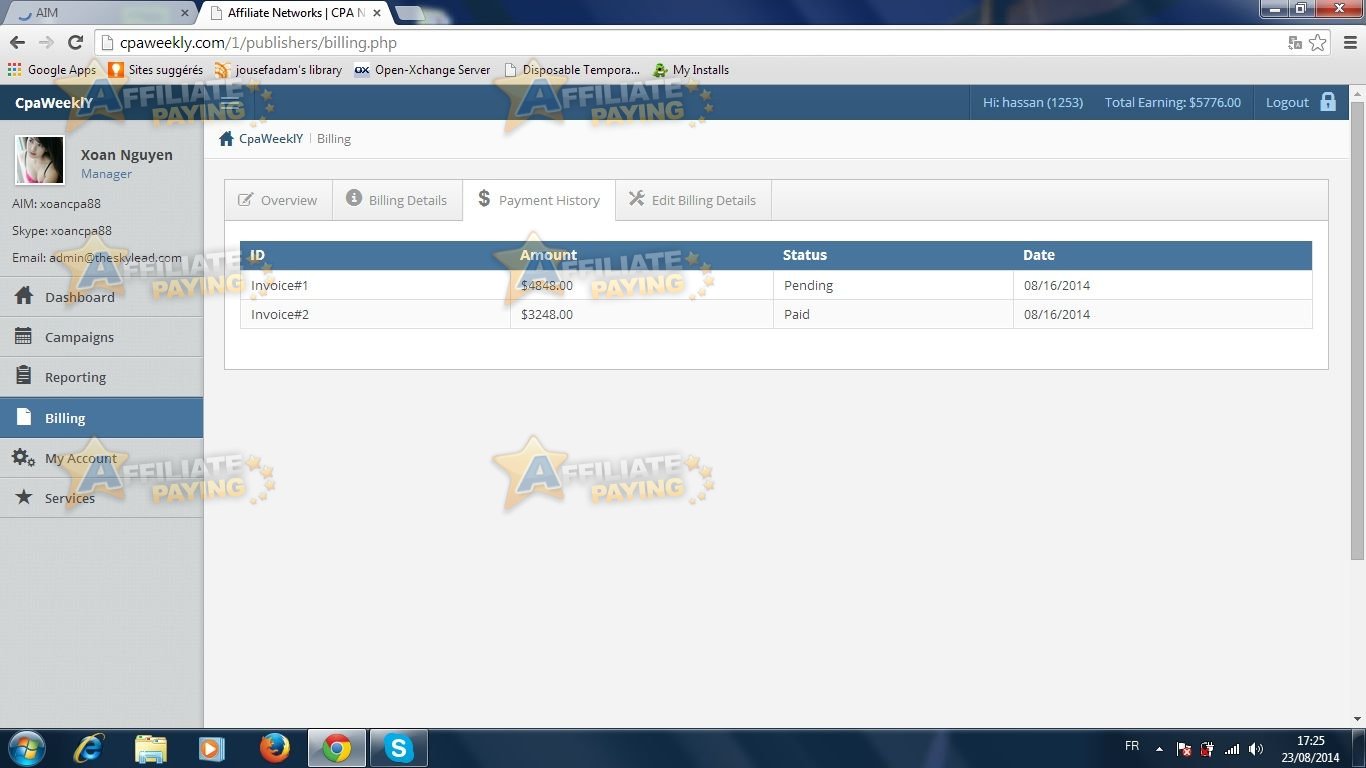Open the My Installs bookmark

pyautogui.click(x=691, y=70)
